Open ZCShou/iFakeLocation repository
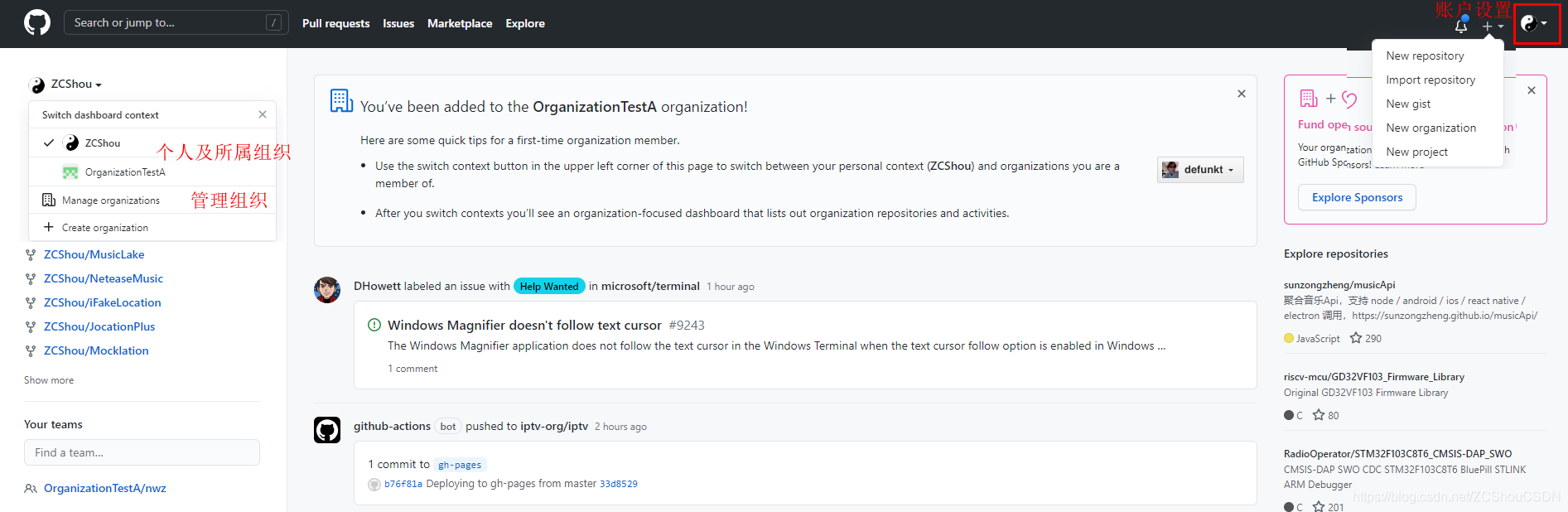 pos(103,302)
